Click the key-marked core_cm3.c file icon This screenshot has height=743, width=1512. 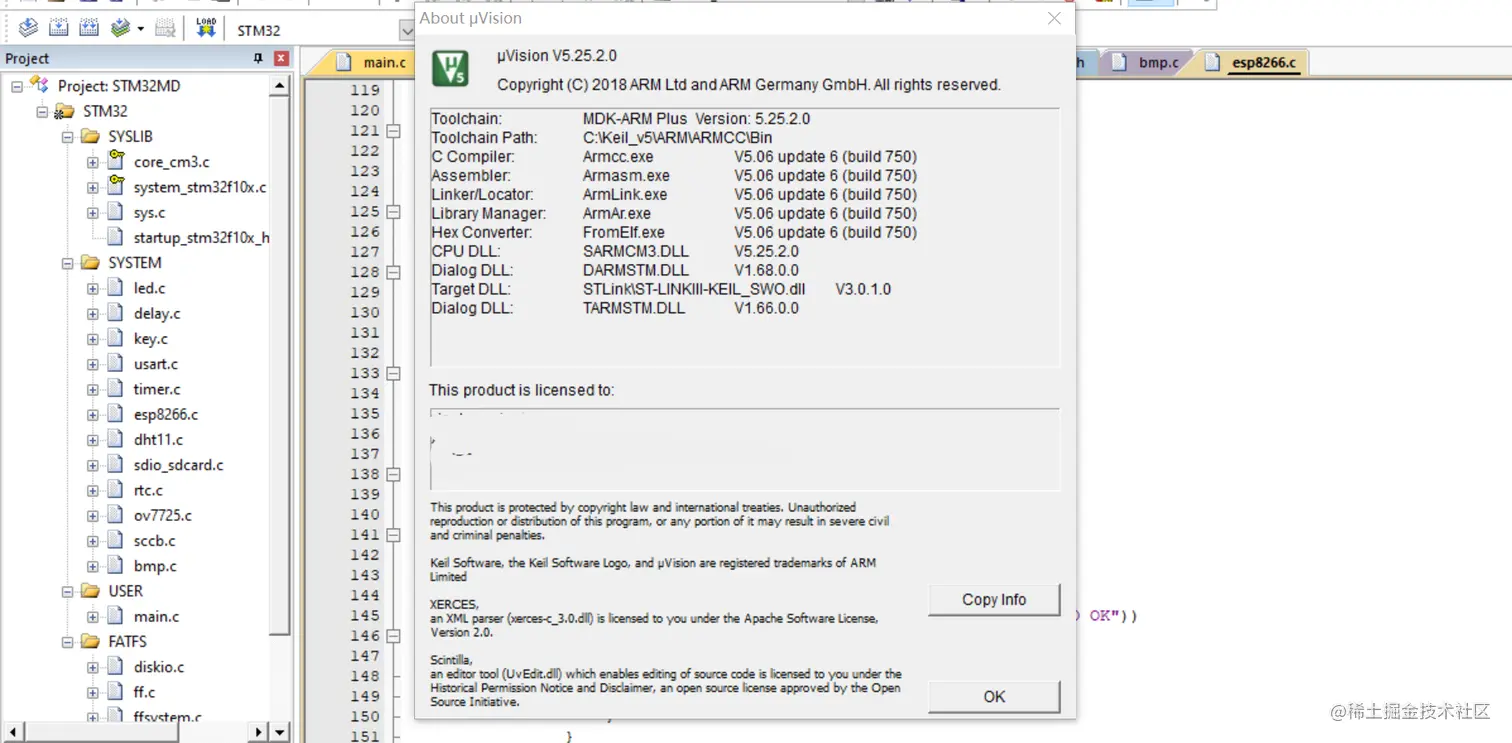[x=116, y=160]
